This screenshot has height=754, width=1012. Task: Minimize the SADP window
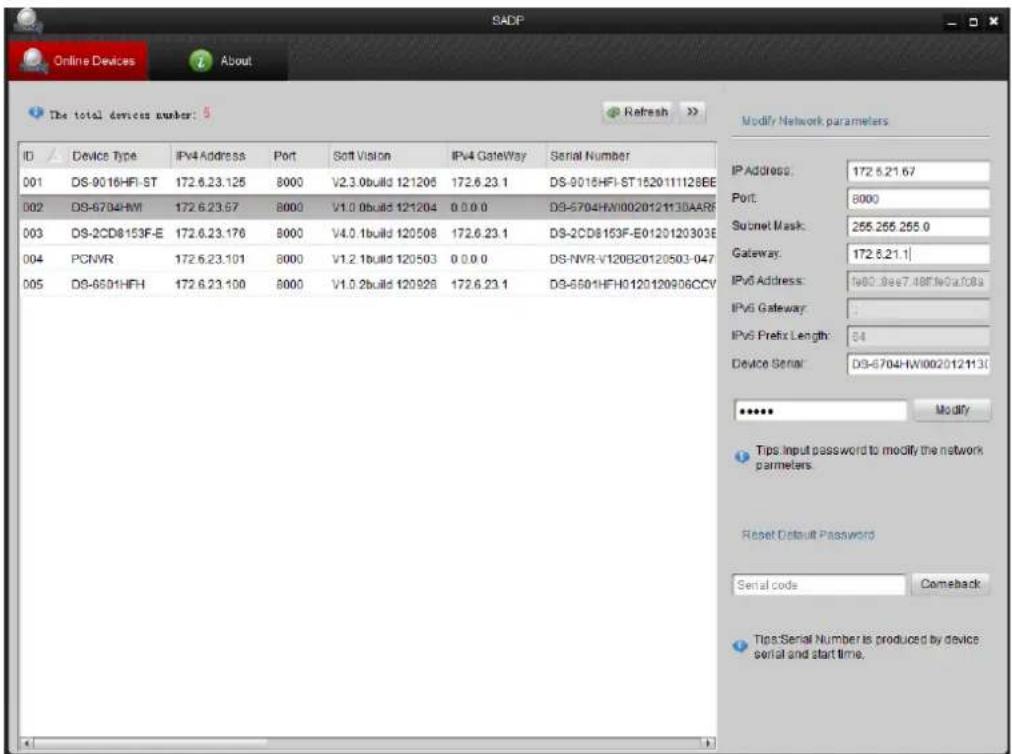(952, 22)
